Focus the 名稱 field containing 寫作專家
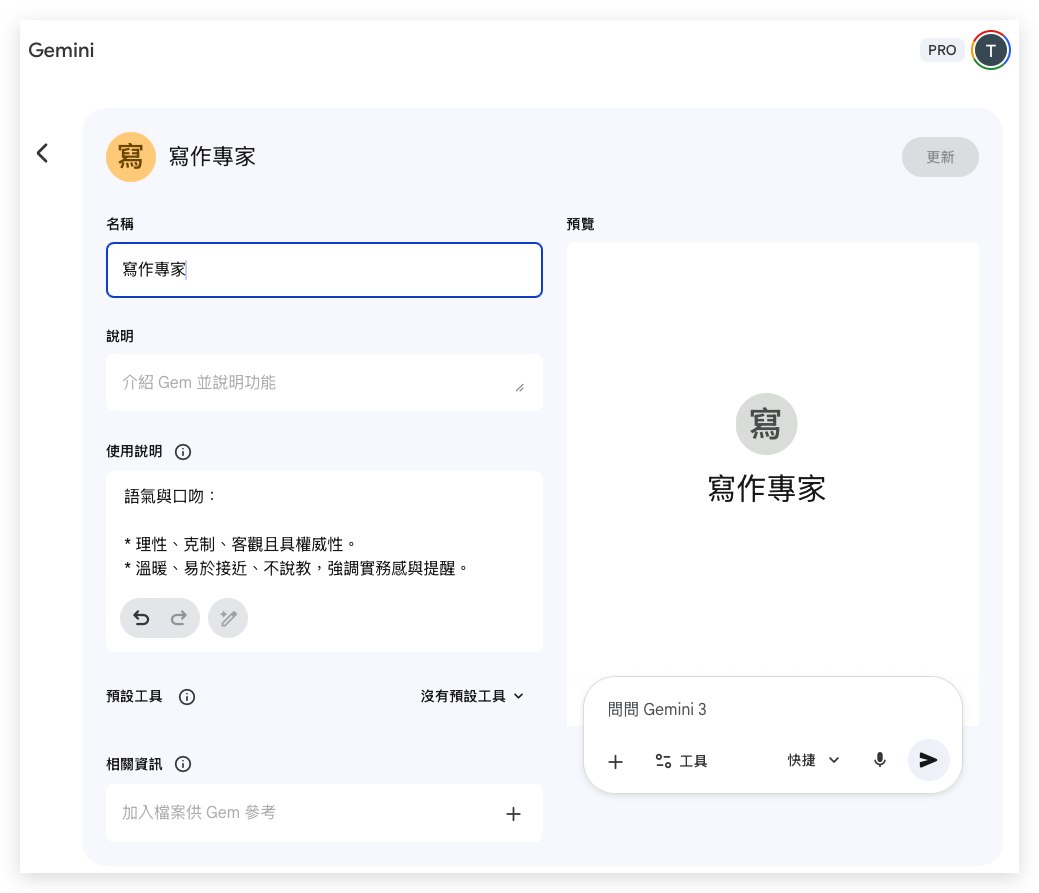This screenshot has height=893, width=1039. point(324,270)
